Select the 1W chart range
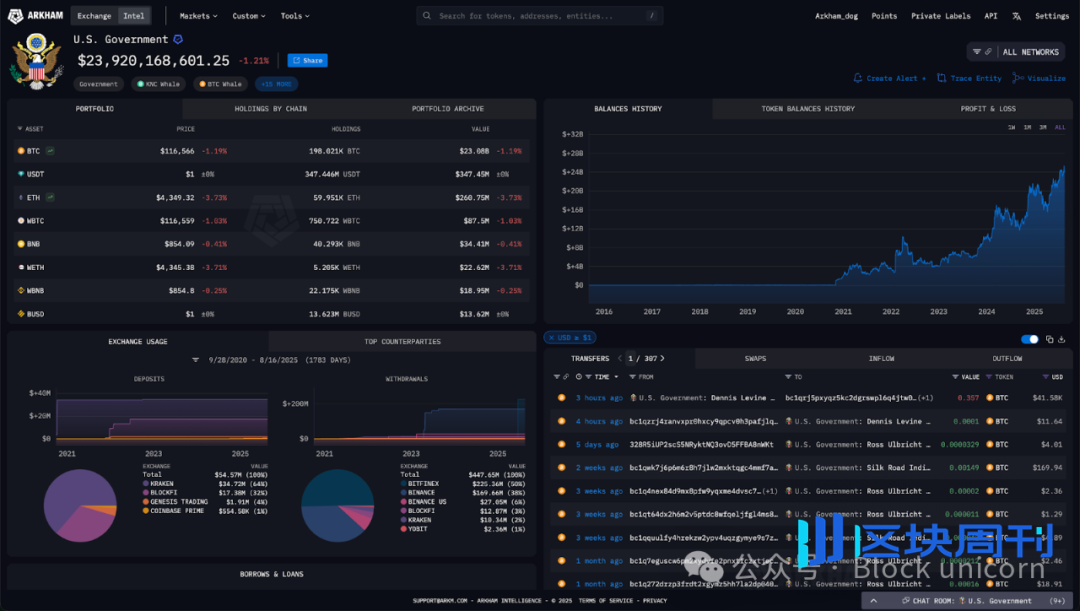 pyautogui.click(x=1011, y=127)
